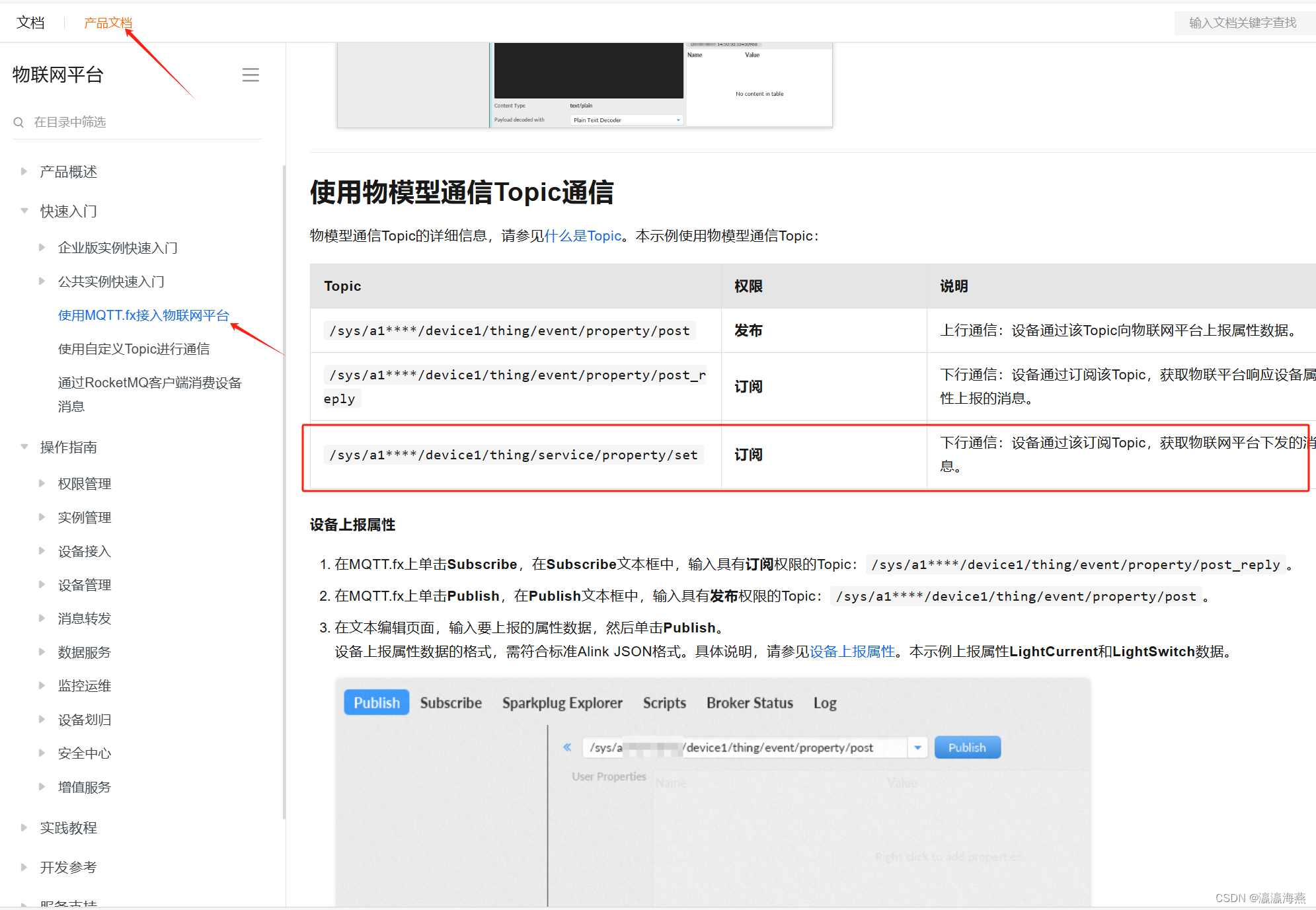Select 产品文档 in the top navigation

(x=108, y=22)
